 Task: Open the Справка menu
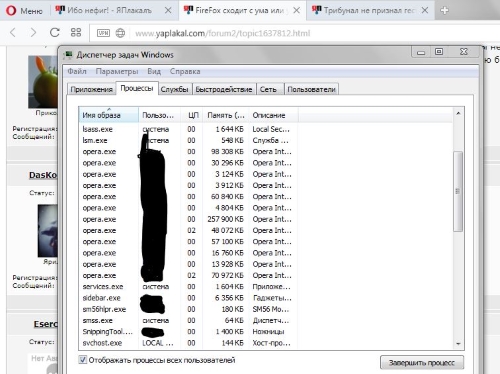(185, 71)
